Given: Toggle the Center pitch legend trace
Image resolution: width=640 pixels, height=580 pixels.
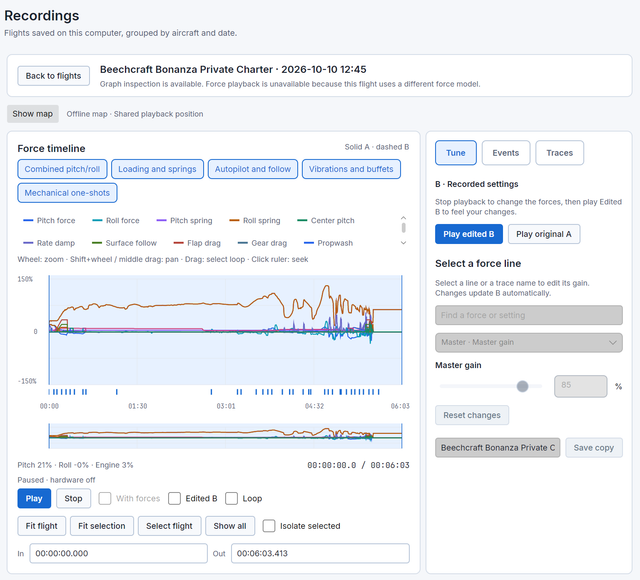Looking at the screenshot, I should (326, 220).
